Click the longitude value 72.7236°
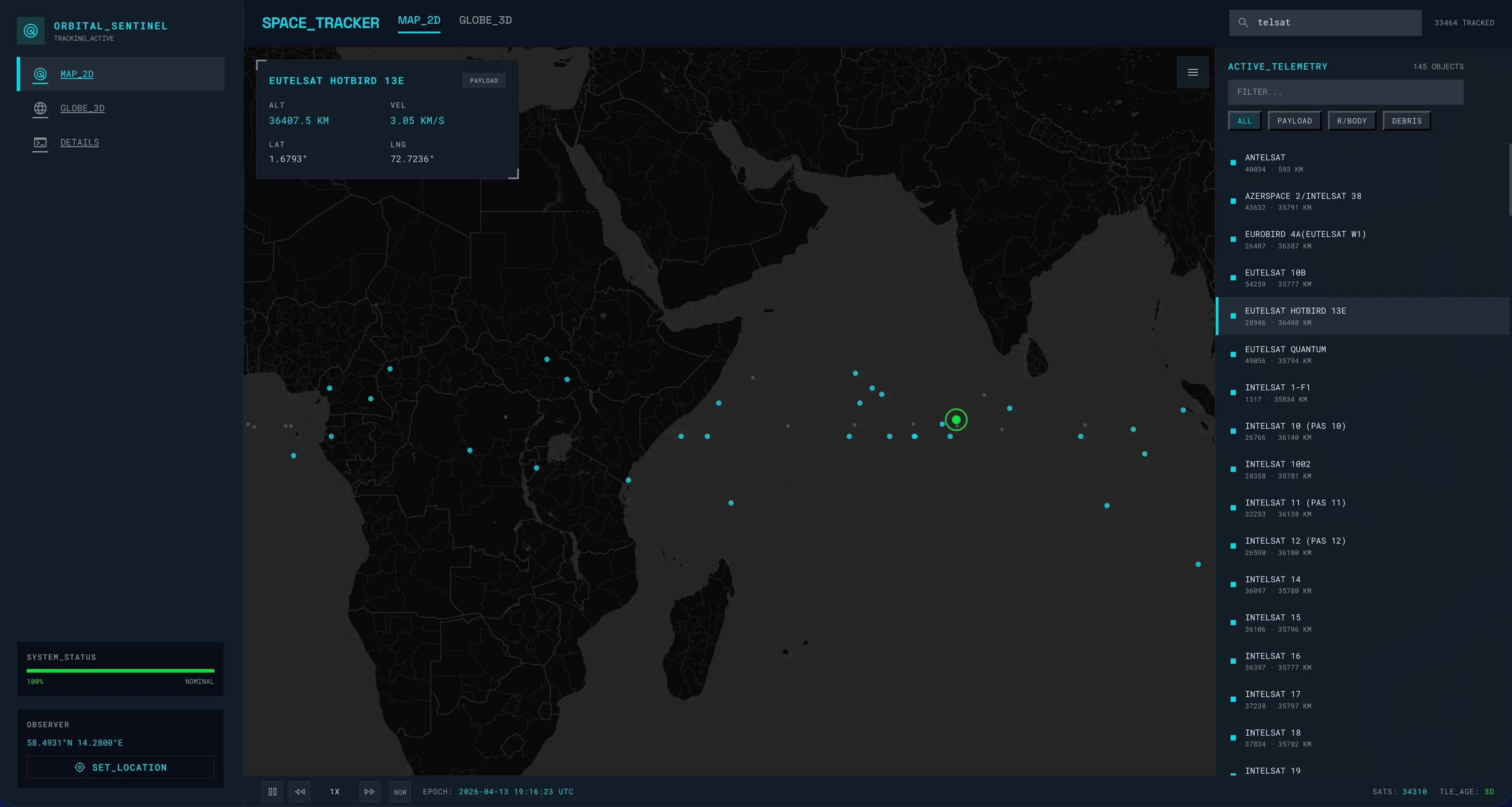The image size is (1512, 807). click(x=412, y=159)
